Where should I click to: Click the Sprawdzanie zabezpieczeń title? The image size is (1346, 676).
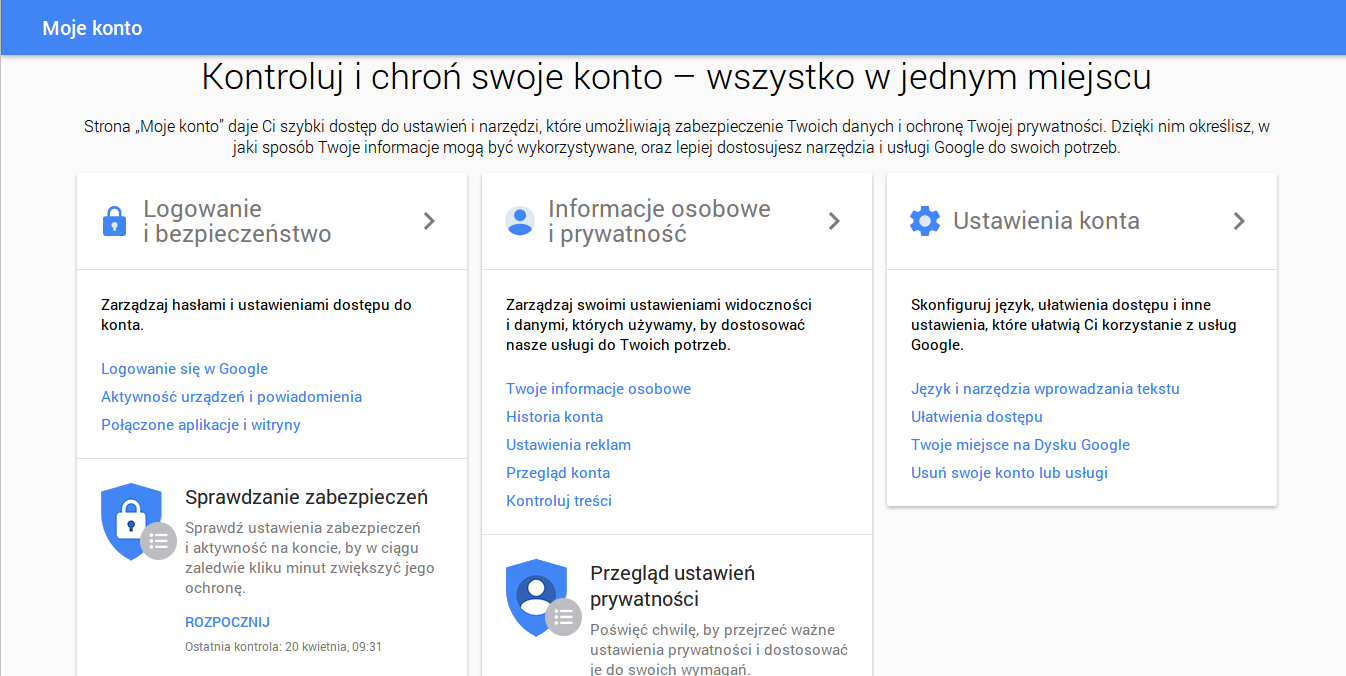pyautogui.click(x=307, y=497)
